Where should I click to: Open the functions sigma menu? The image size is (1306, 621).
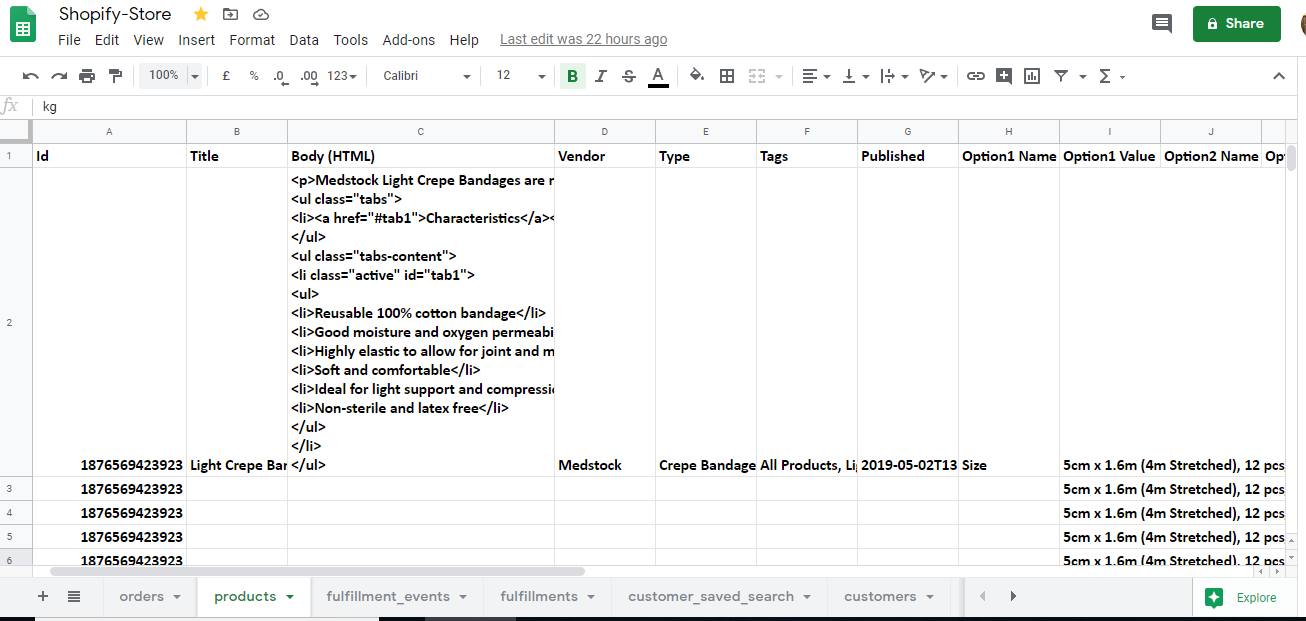pyautogui.click(x=1111, y=76)
